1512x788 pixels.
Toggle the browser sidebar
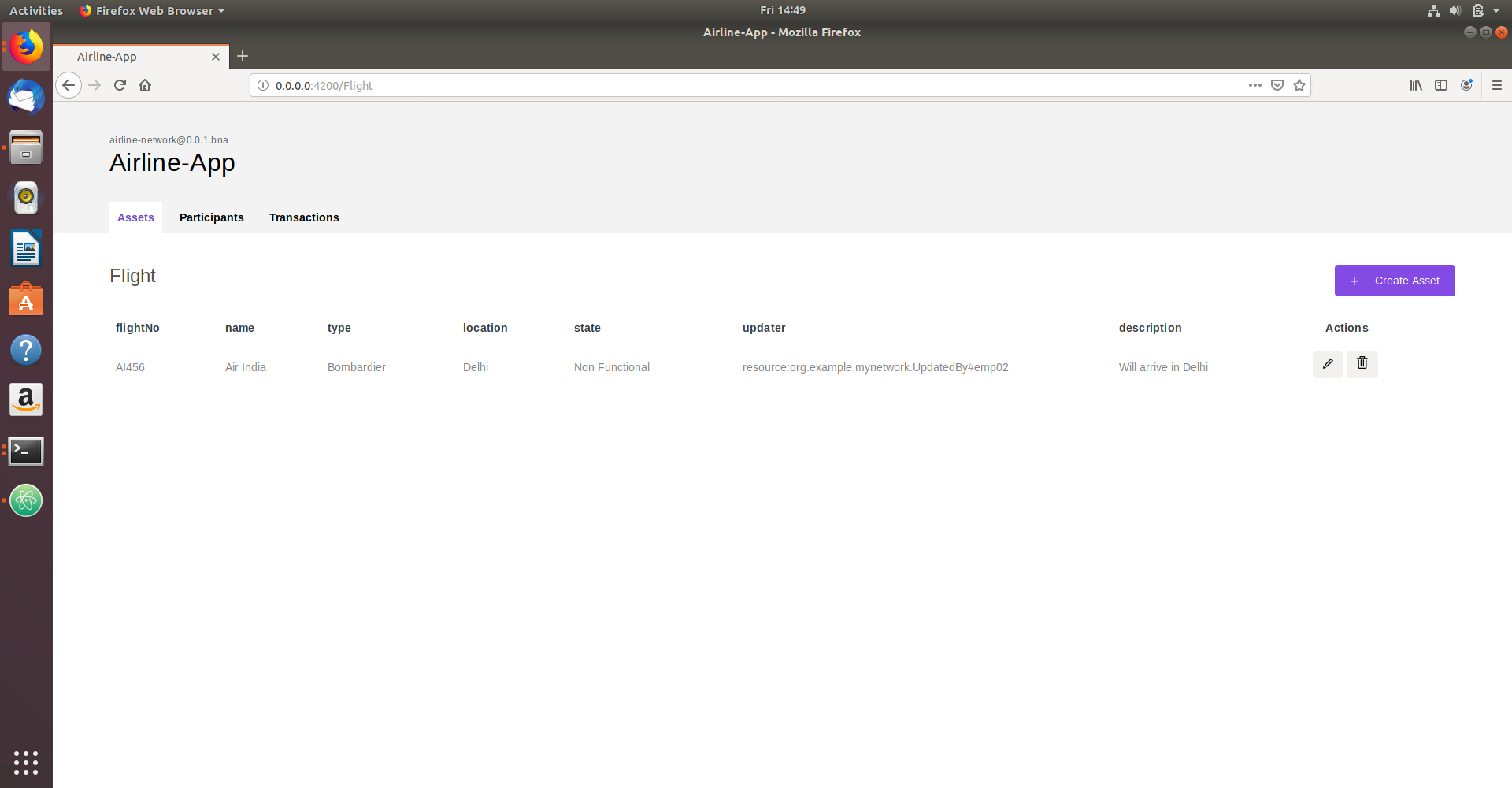(1441, 85)
